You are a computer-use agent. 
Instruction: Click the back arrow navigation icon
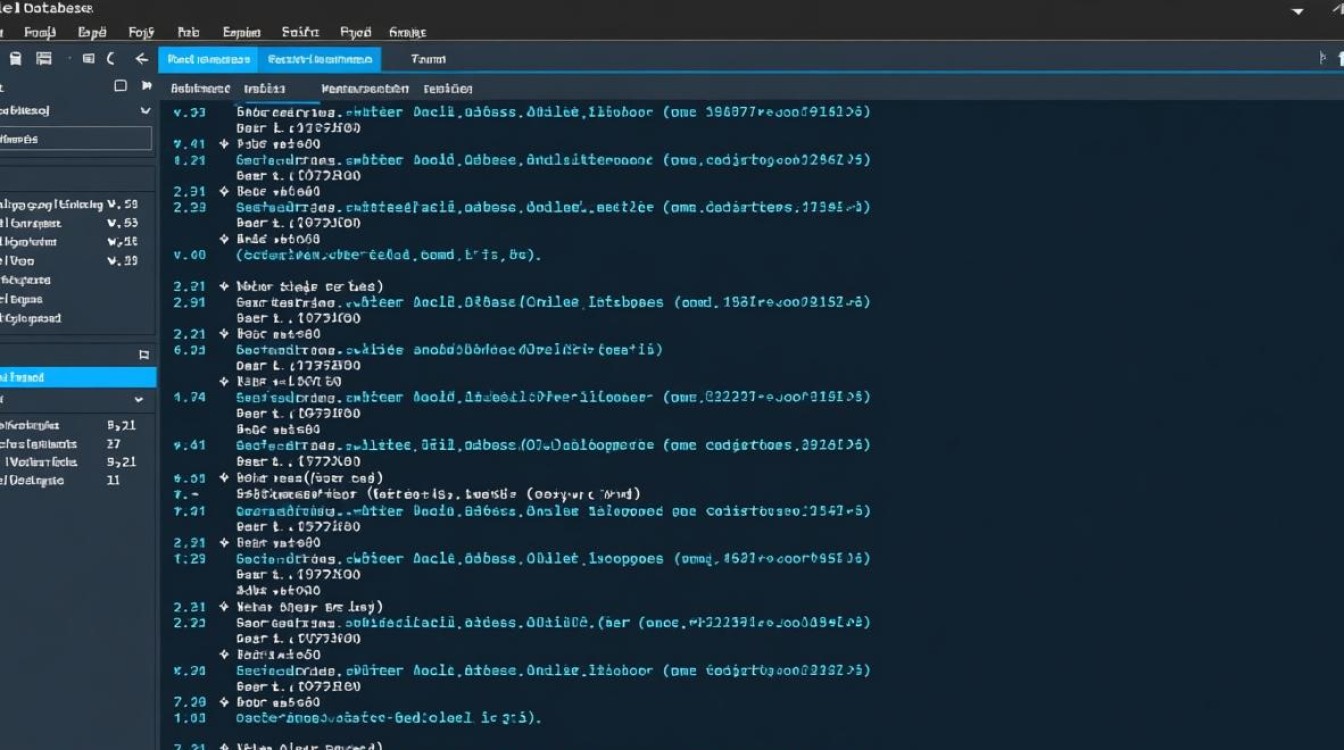click(x=142, y=58)
